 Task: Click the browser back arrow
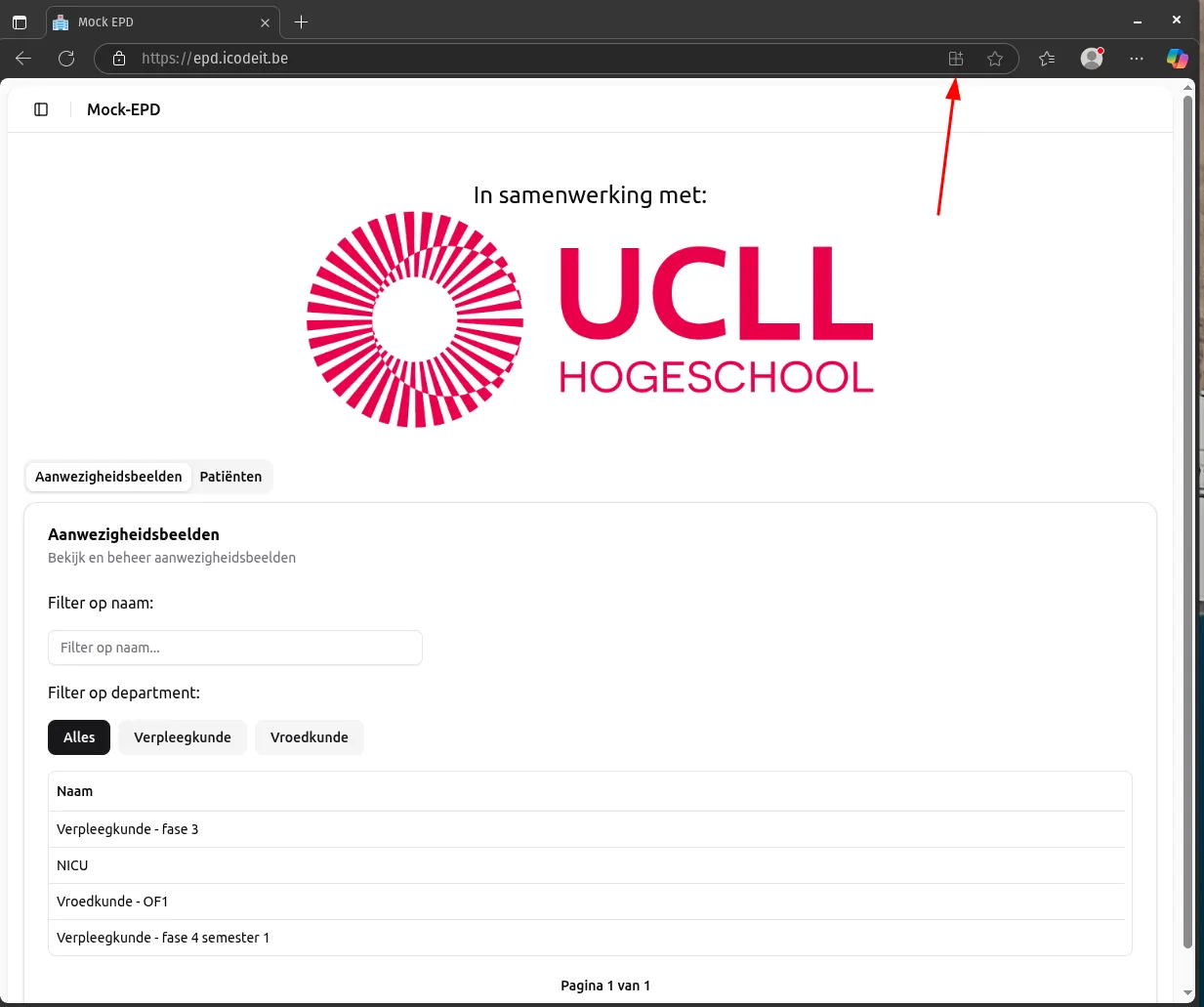click(23, 59)
